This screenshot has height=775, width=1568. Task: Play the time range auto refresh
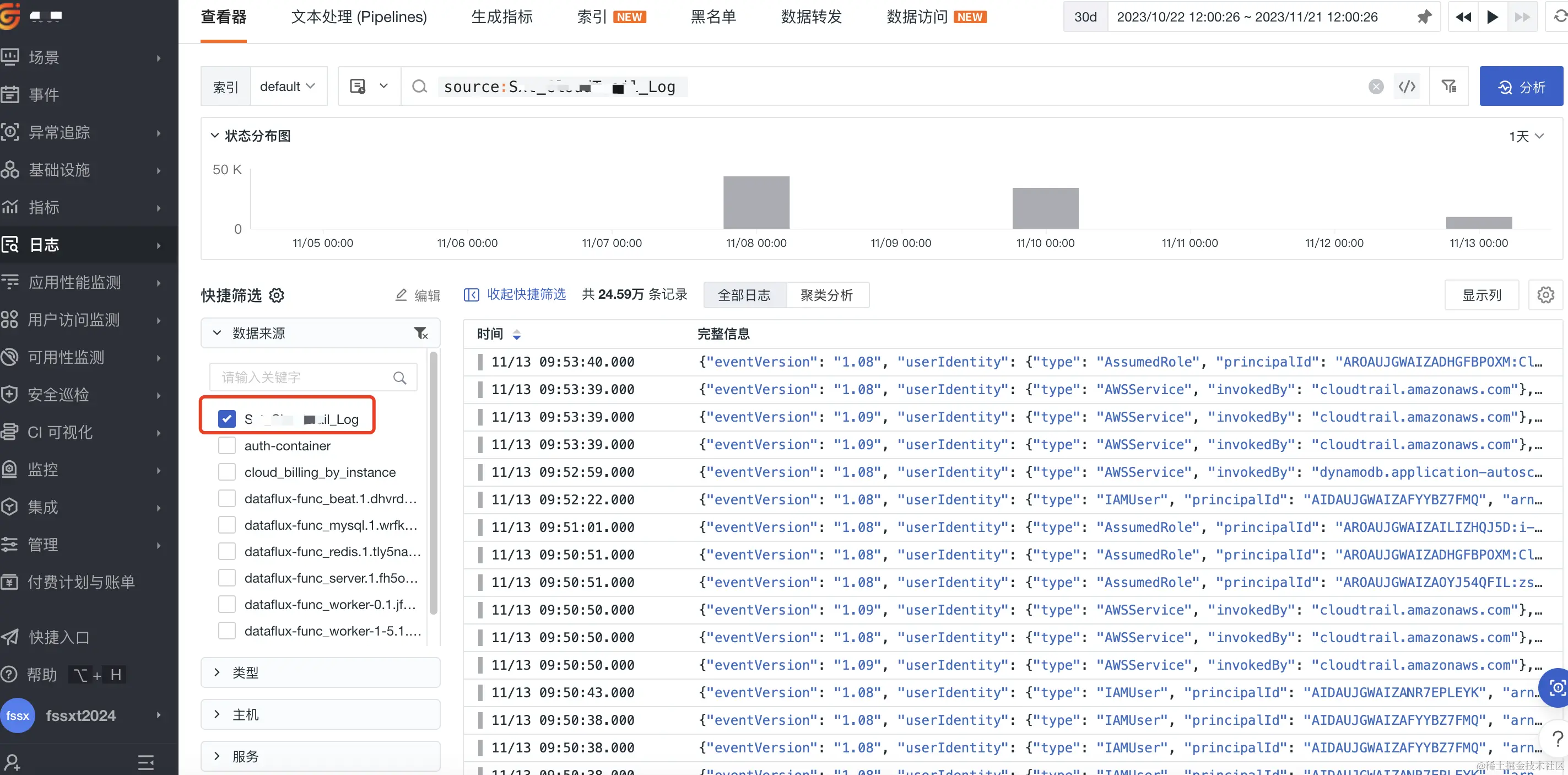(1493, 17)
